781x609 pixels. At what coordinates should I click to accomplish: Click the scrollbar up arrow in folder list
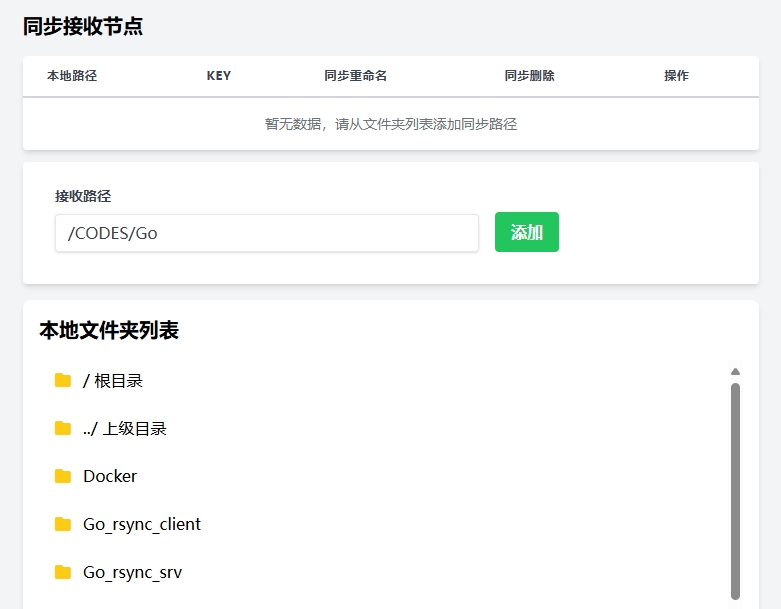tap(736, 372)
